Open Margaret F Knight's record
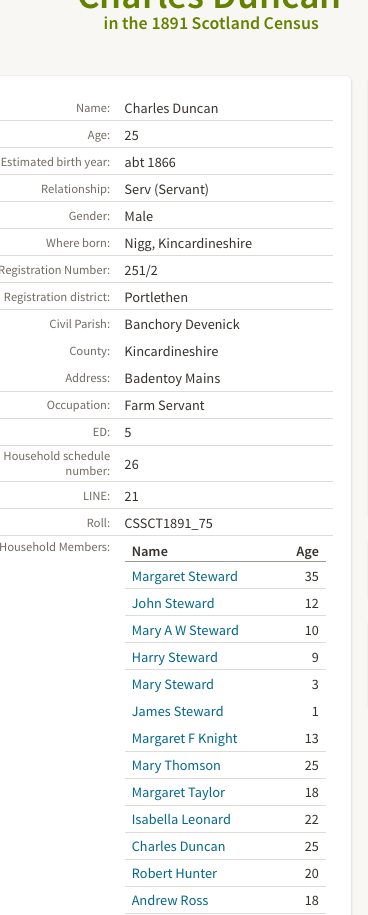This screenshot has width=368, height=915. coord(184,738)
